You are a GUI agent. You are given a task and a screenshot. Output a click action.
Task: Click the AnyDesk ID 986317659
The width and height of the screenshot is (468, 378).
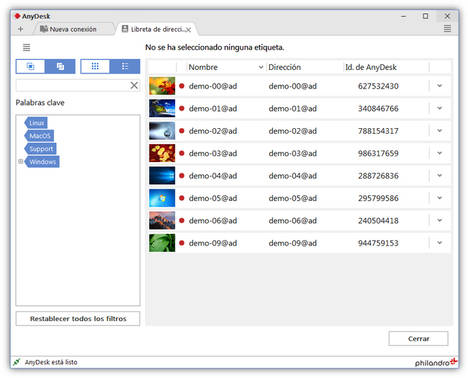click(378, 153)
